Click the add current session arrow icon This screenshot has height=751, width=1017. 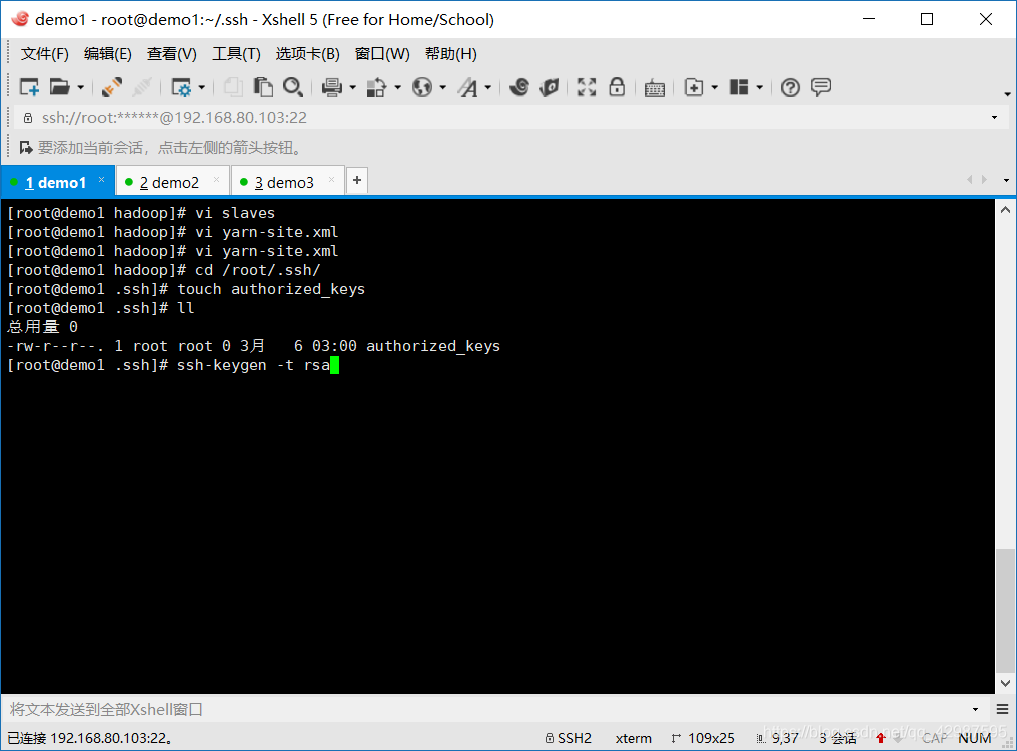pyautogui.click(x=26, y=148)
